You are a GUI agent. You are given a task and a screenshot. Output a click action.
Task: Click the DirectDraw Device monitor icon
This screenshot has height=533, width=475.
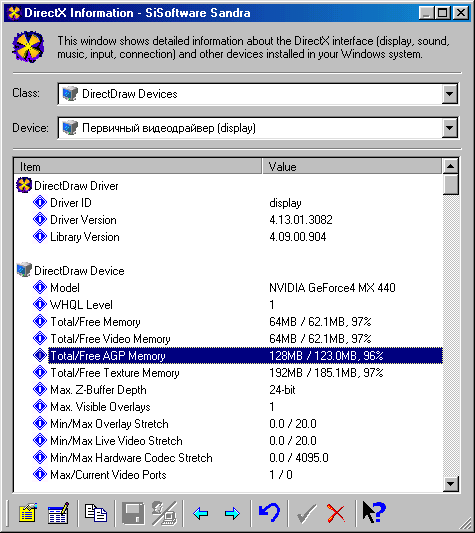[24, 270]
